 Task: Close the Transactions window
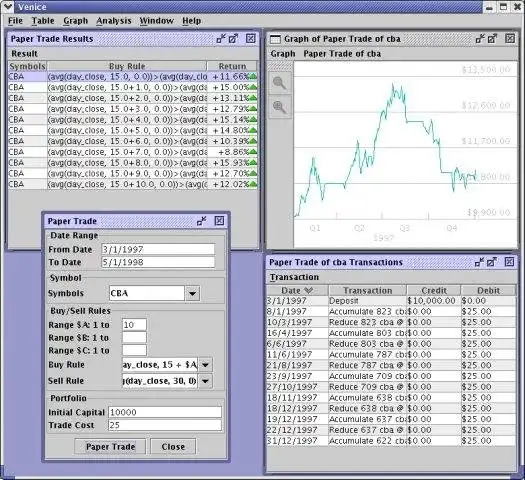509,262
